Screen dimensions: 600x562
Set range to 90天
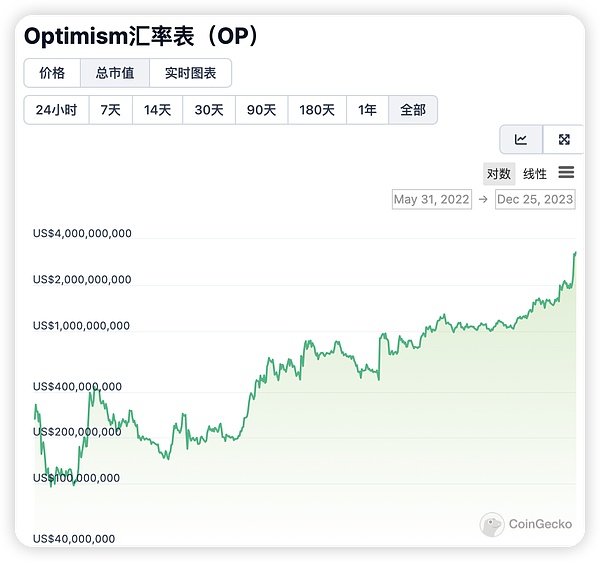[x=261, y=110]
